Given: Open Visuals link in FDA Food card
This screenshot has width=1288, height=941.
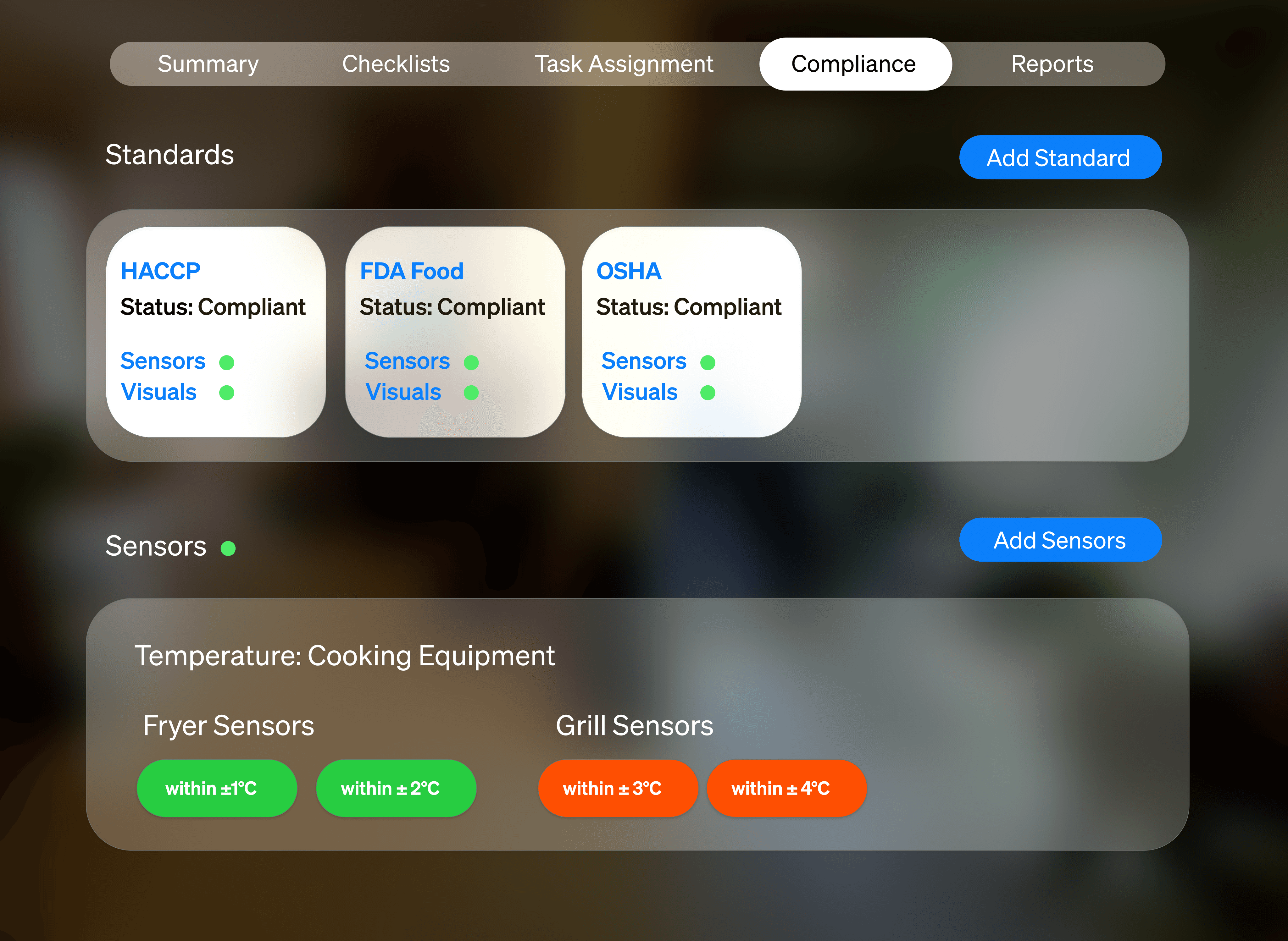Looking at the screenshot, I should (403, 392).
